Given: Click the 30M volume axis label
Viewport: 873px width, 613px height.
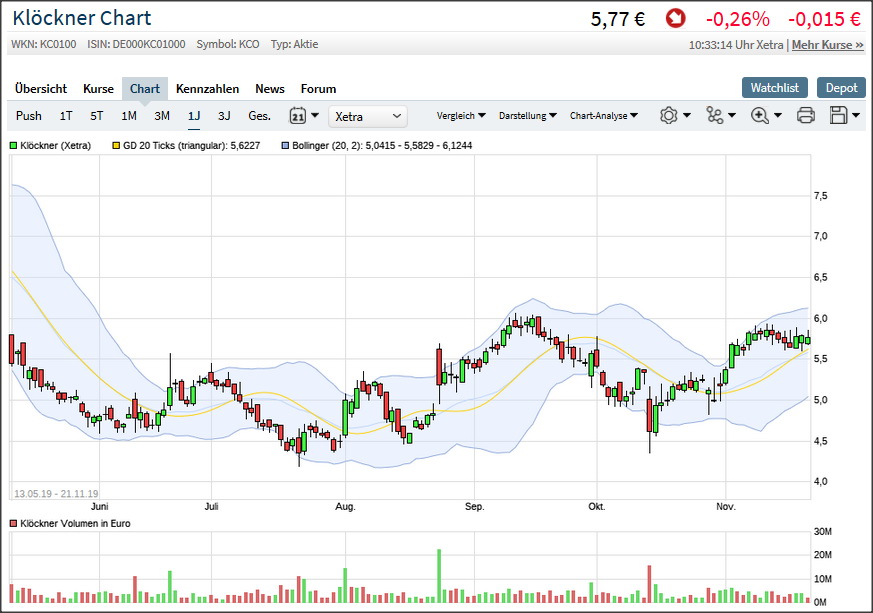Looking at the screenshot, I should pos(822,532).
